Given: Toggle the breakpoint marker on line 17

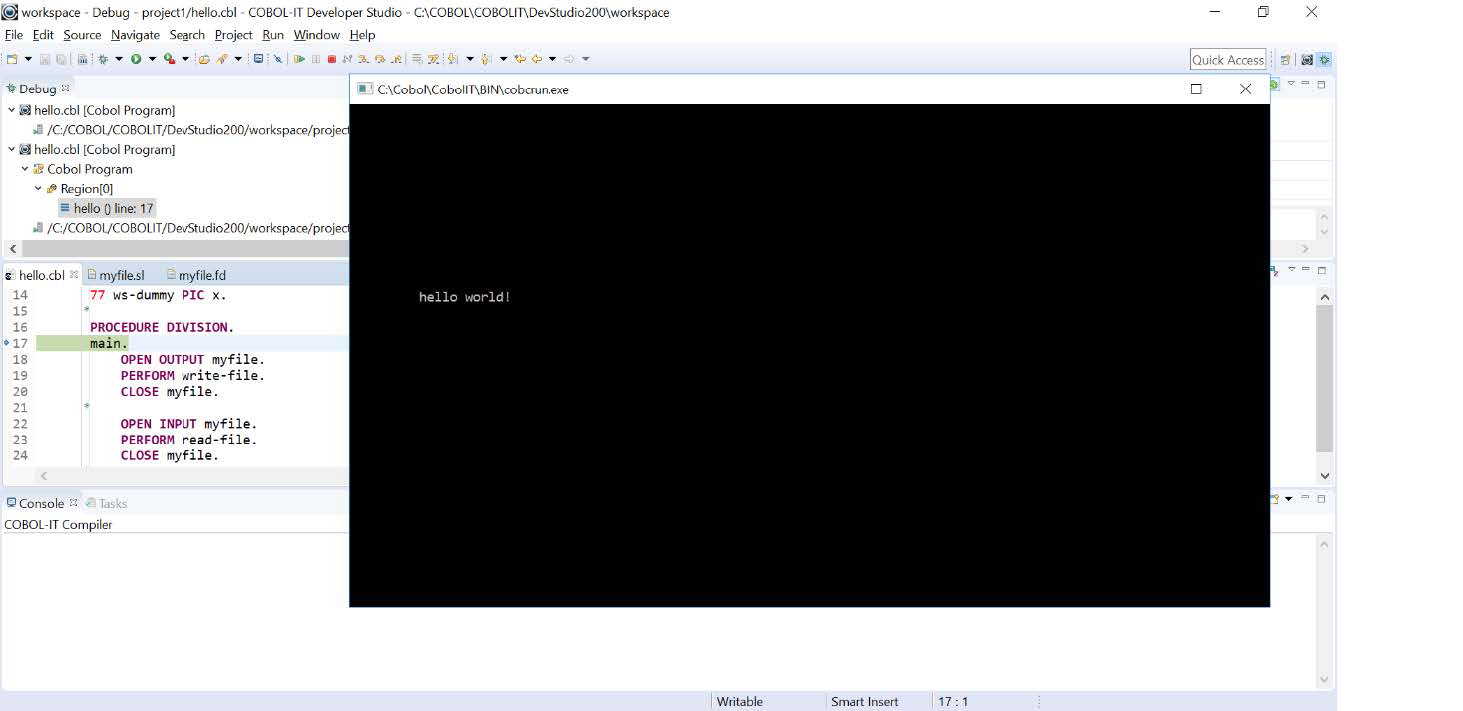Looking at the screenshot, I should (5, 343).
